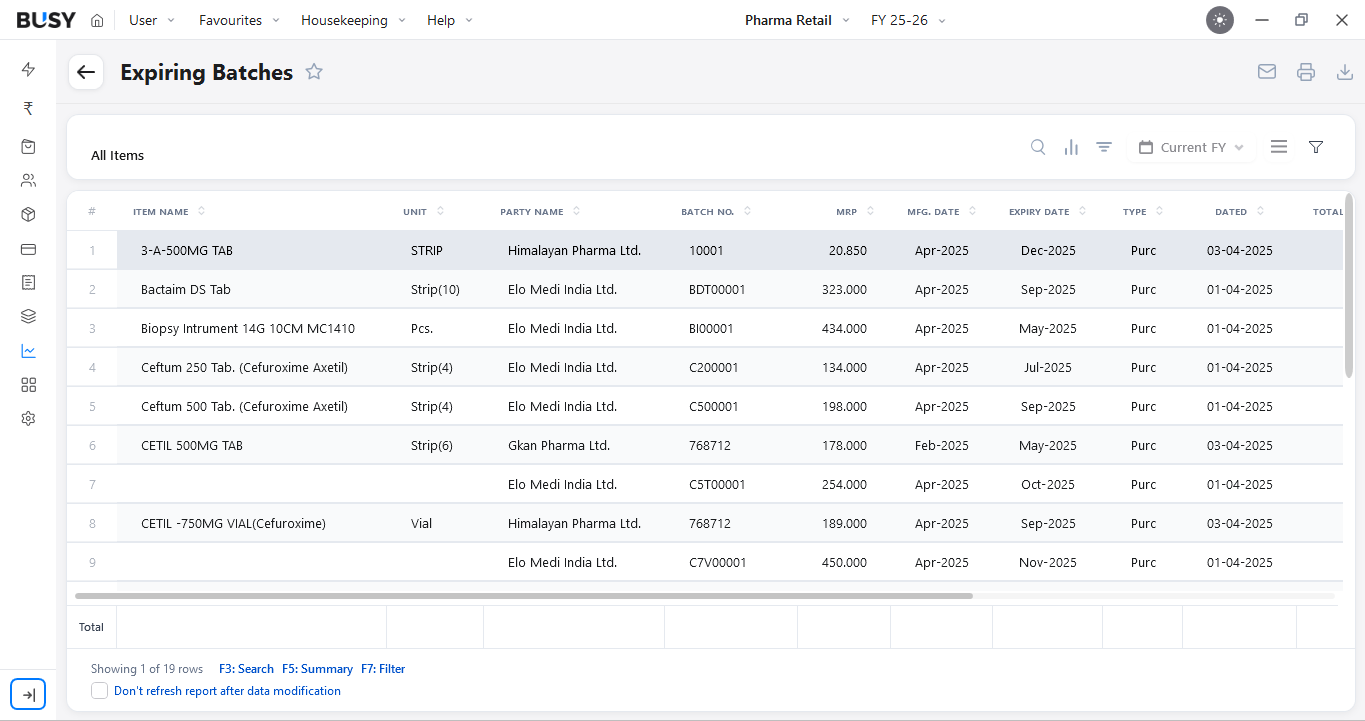The width and height of the screenshot is (1365, 721).
Task: Open the settings gear sidebar icon
Action: [x=28, y=419]
